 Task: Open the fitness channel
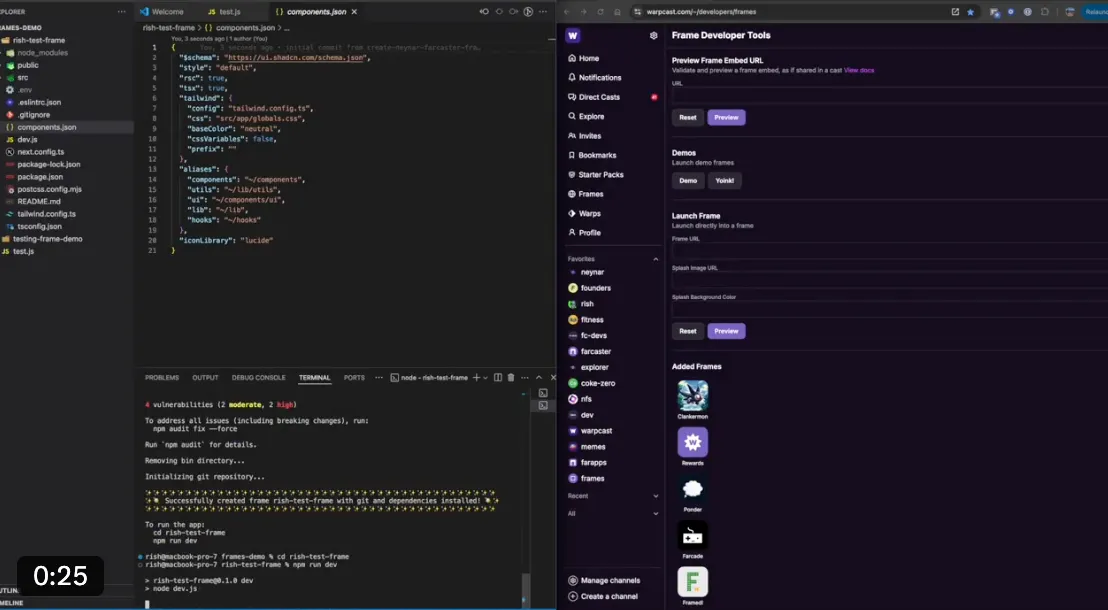tap(586, 319)
